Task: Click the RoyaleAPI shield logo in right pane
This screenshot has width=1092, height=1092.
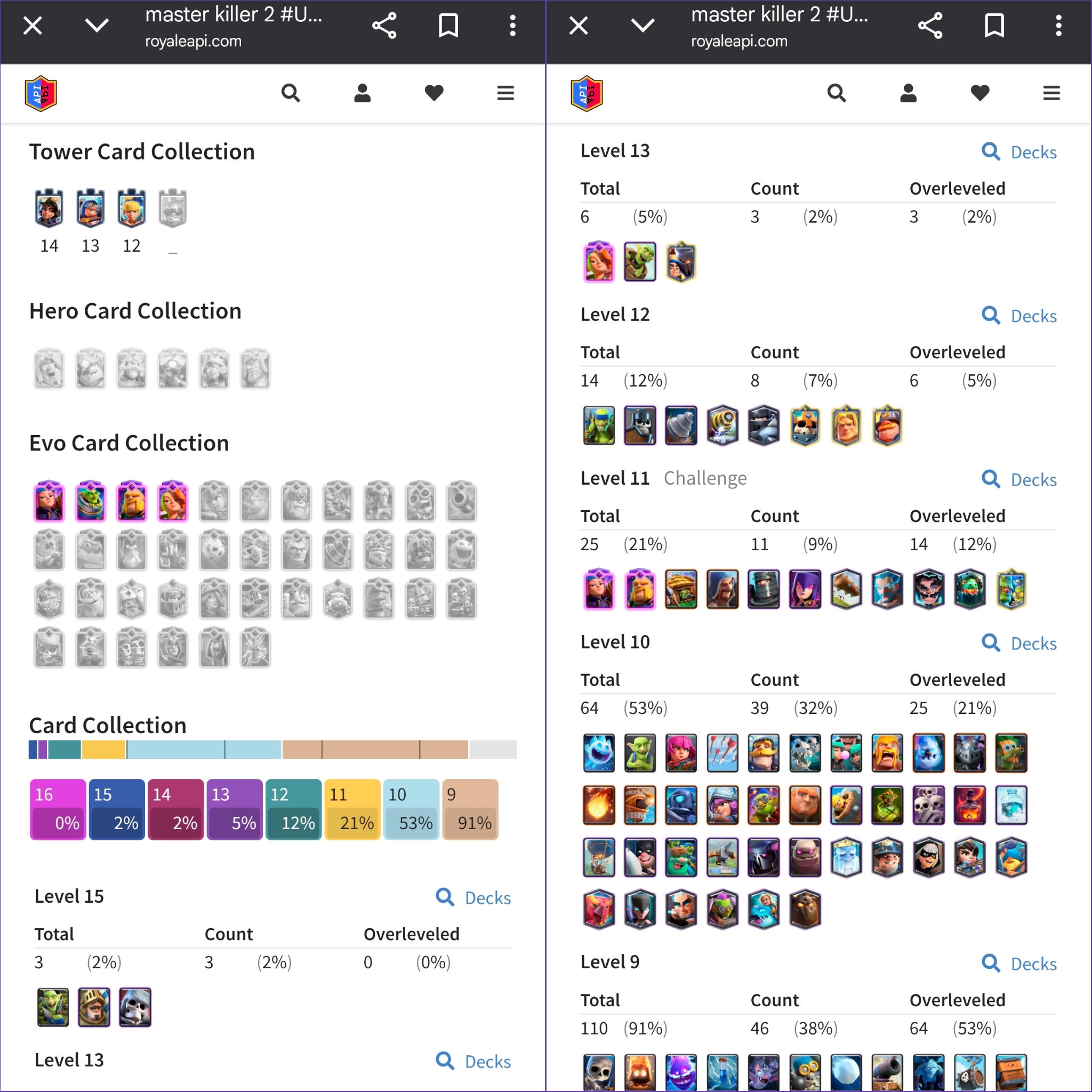Action: tap(587, 93)
